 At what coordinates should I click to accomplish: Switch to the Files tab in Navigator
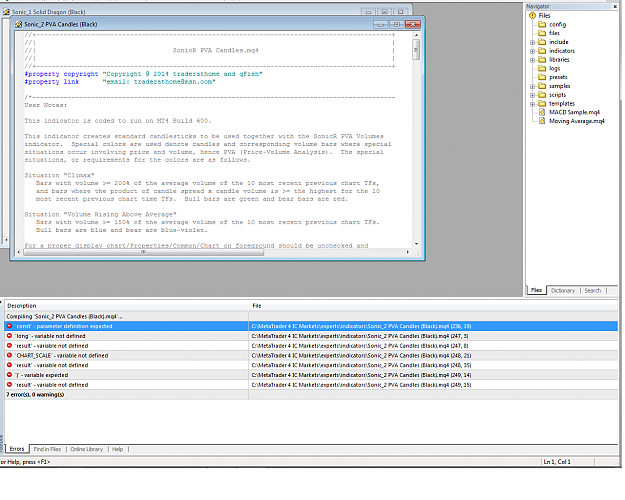[x=536, y=290]
